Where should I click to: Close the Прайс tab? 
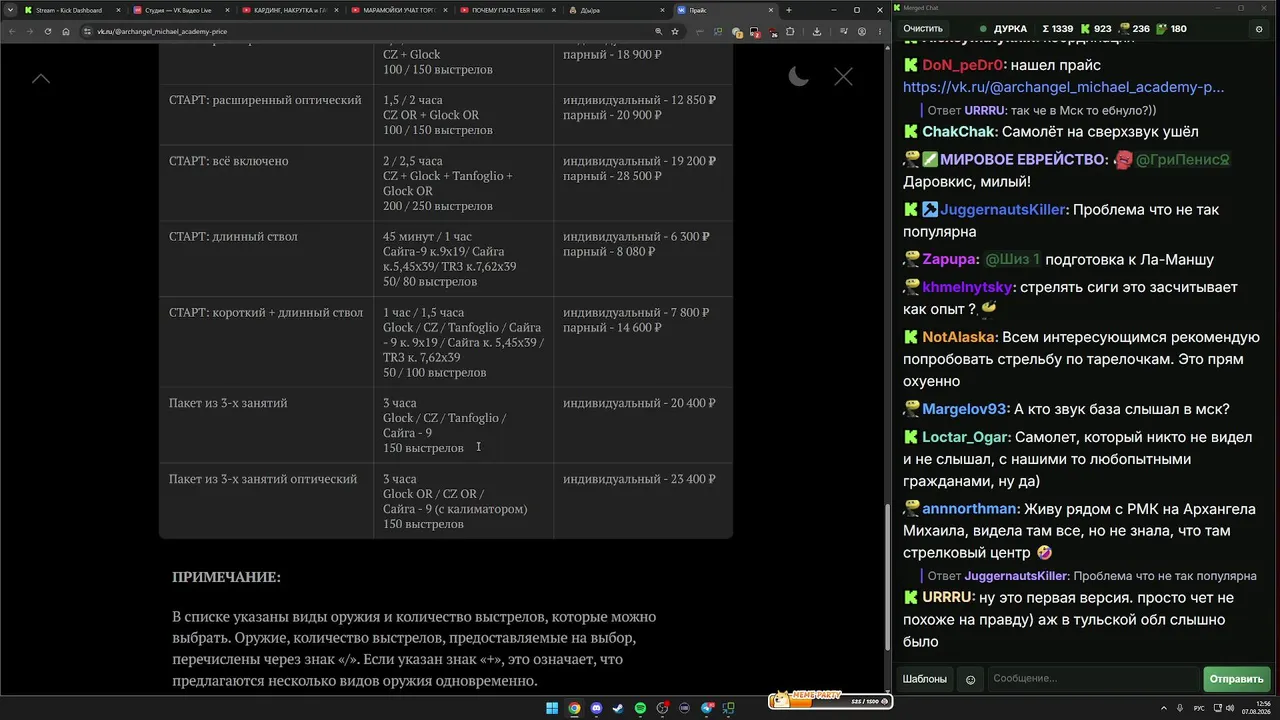[x=769, y=10]
